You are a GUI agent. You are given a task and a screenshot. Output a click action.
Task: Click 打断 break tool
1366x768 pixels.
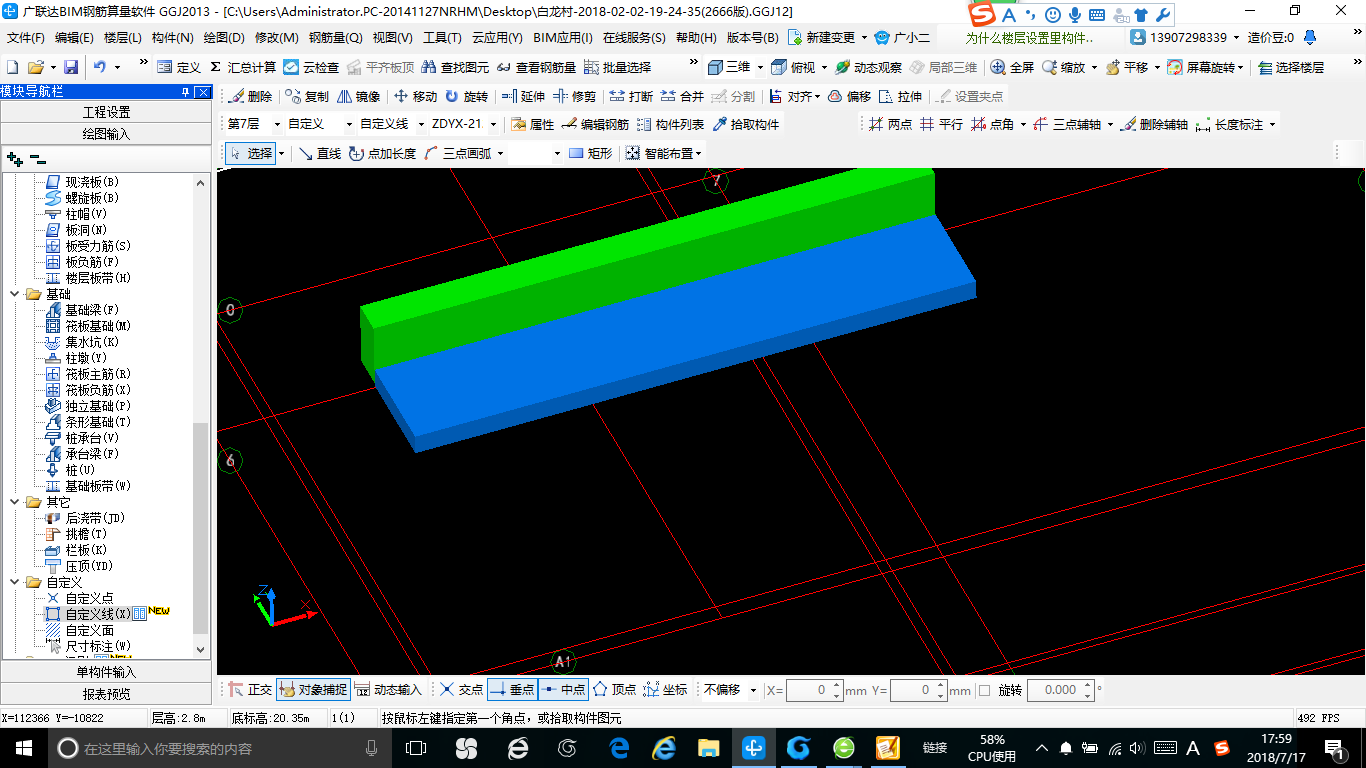631,96
